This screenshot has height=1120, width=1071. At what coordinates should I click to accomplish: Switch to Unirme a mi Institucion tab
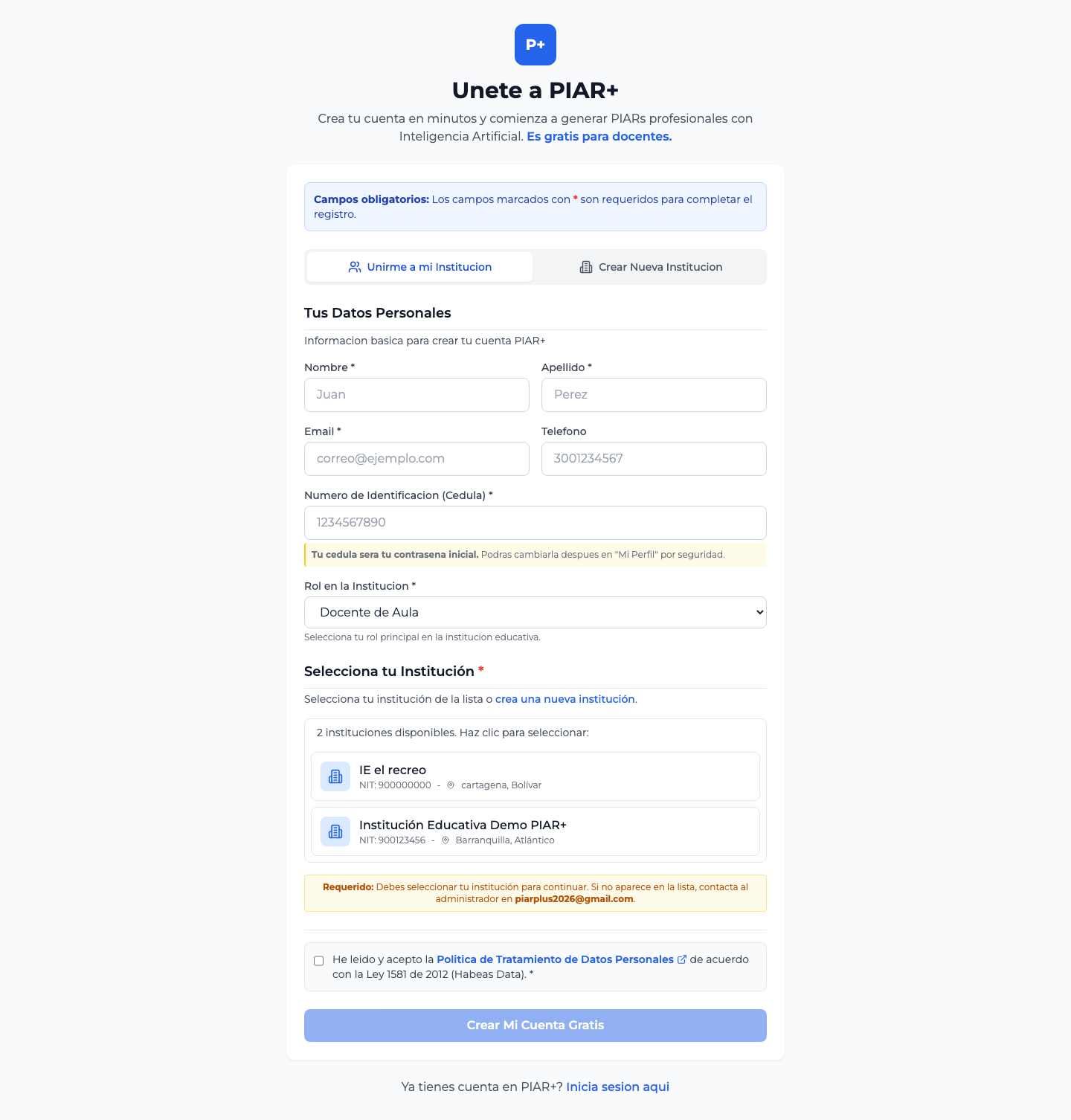click(420, 267)
